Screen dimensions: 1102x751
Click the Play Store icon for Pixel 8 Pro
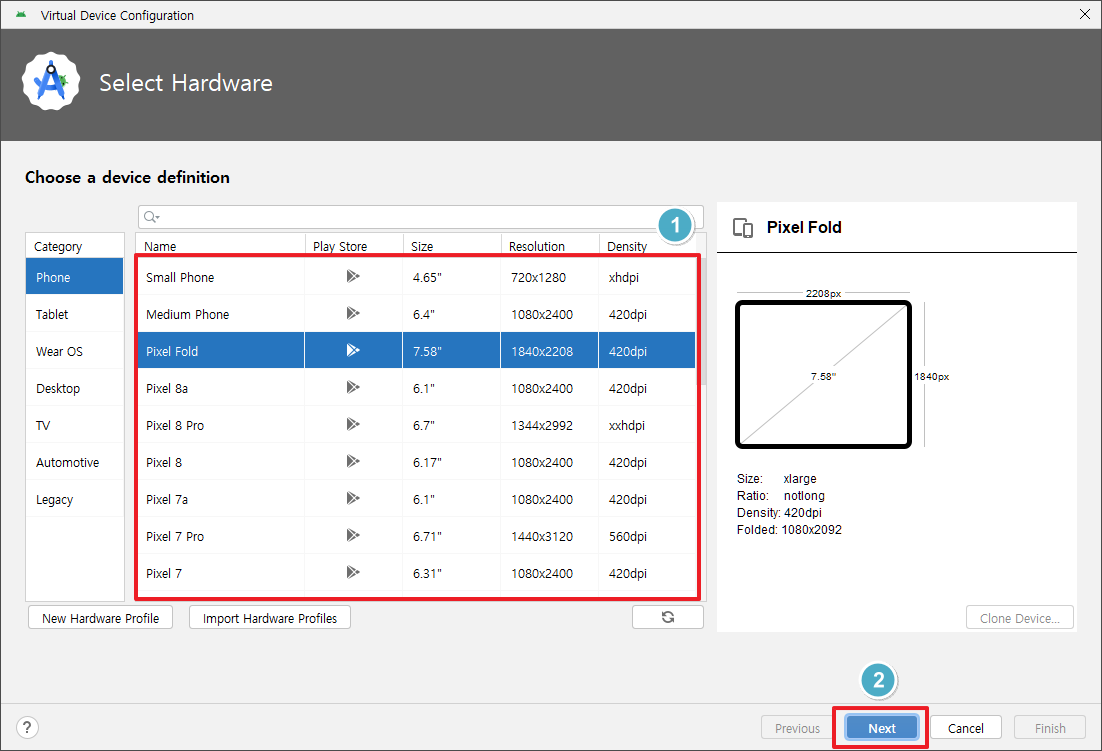[x=353, y=424]
